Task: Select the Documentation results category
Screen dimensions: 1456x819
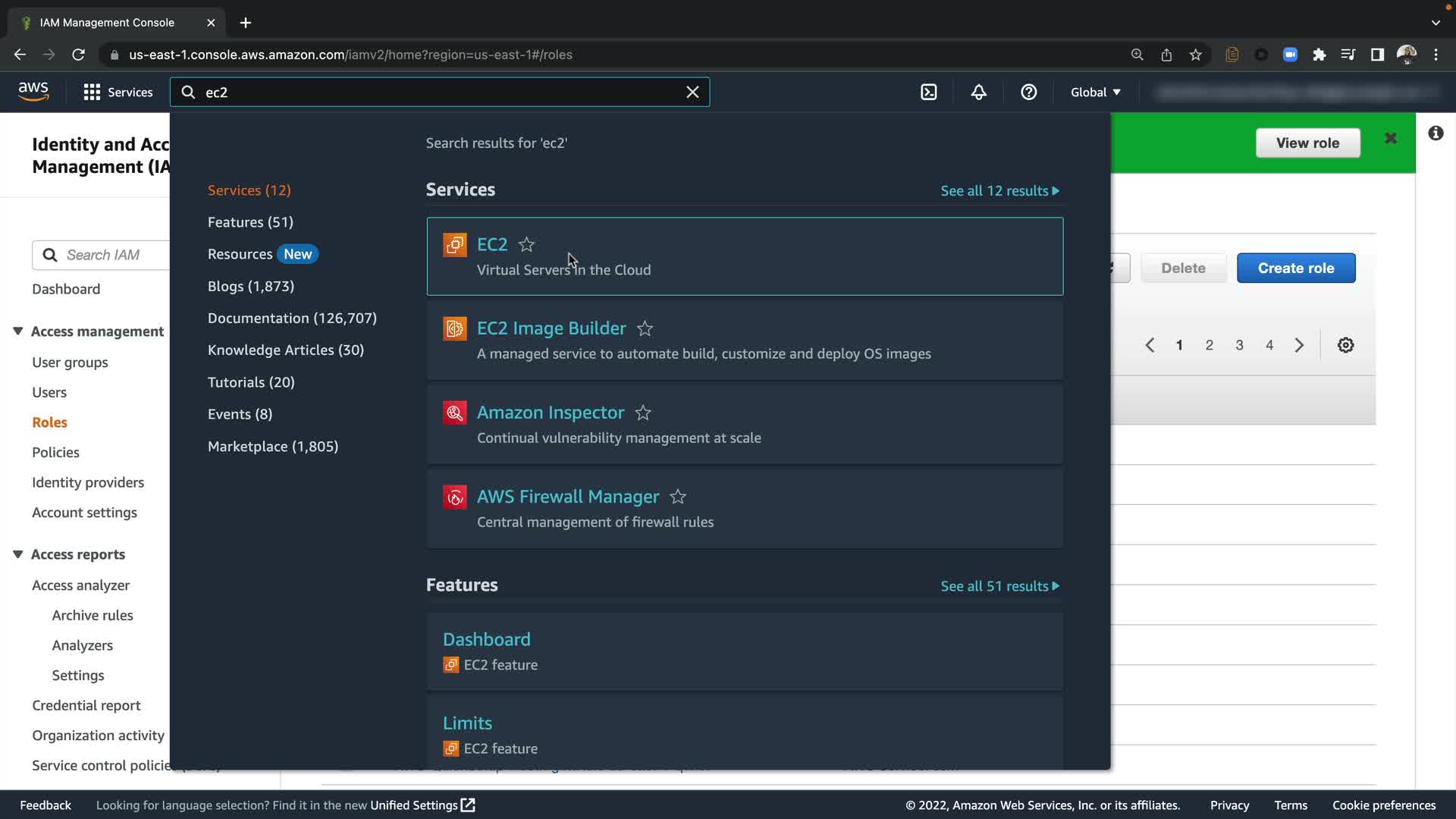Action: 292,318
